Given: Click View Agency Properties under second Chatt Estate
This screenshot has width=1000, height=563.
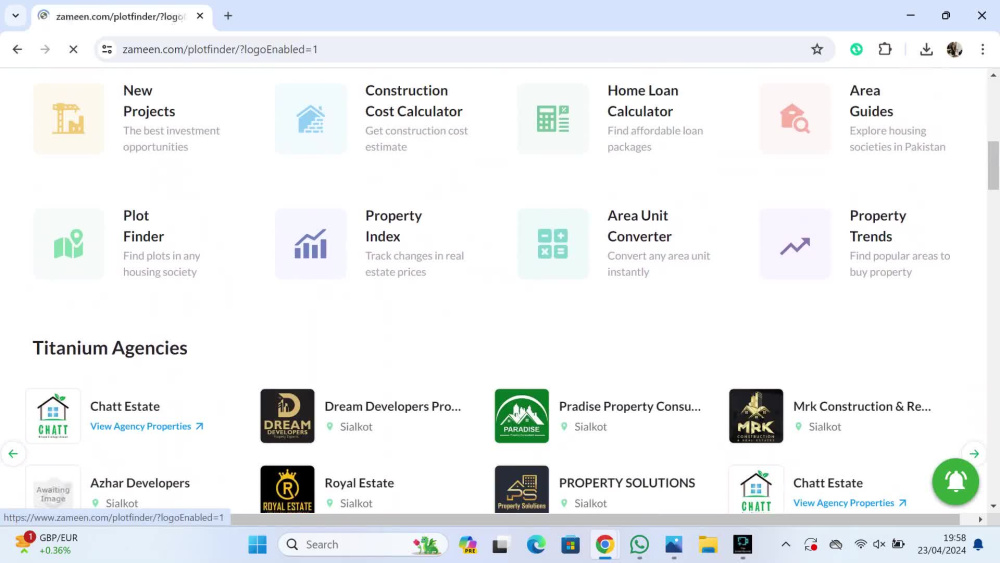Looking at the screenshot, I should point(850,502).
